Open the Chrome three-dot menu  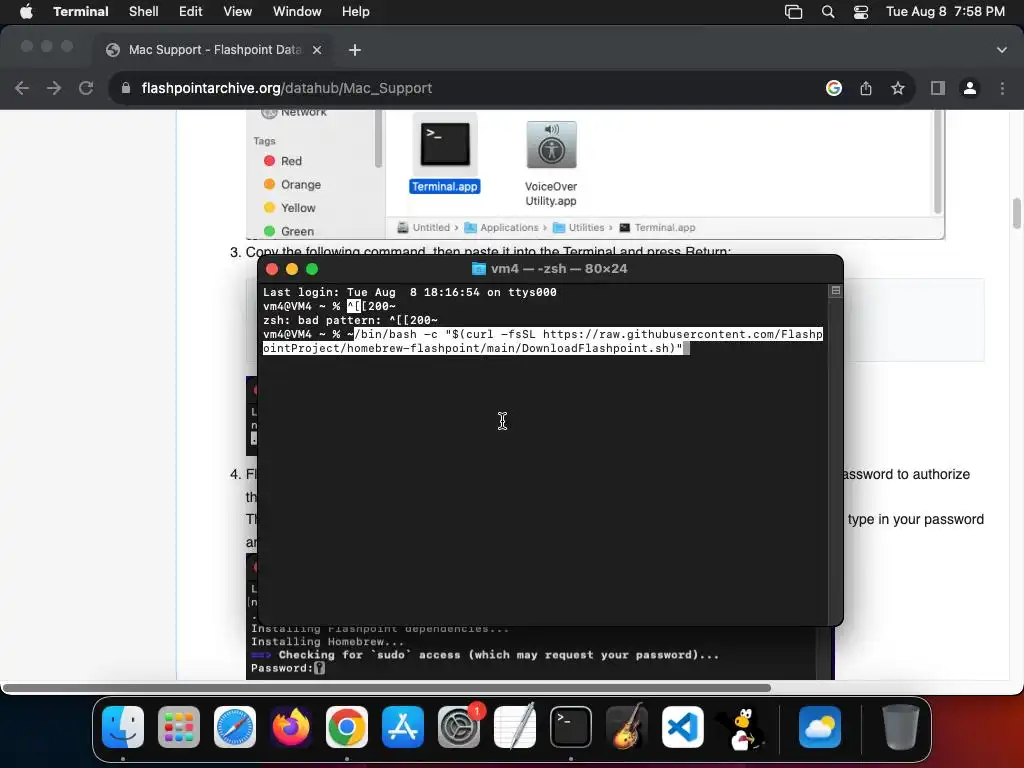(1002, 88)
